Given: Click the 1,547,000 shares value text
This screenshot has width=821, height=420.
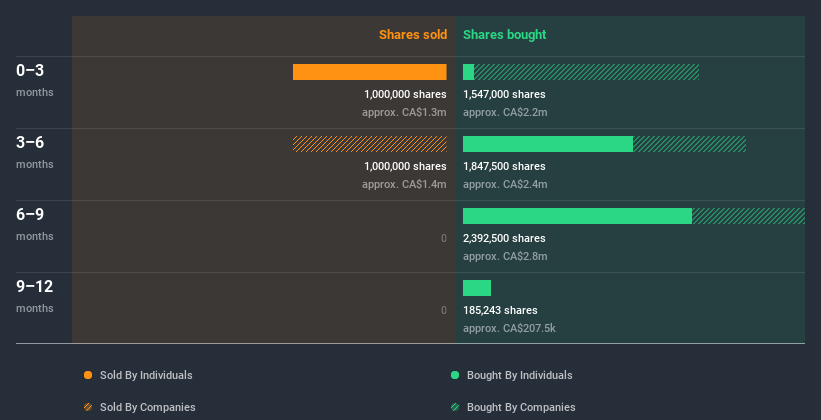Looking at the screenshot, I should coord(504,94).
